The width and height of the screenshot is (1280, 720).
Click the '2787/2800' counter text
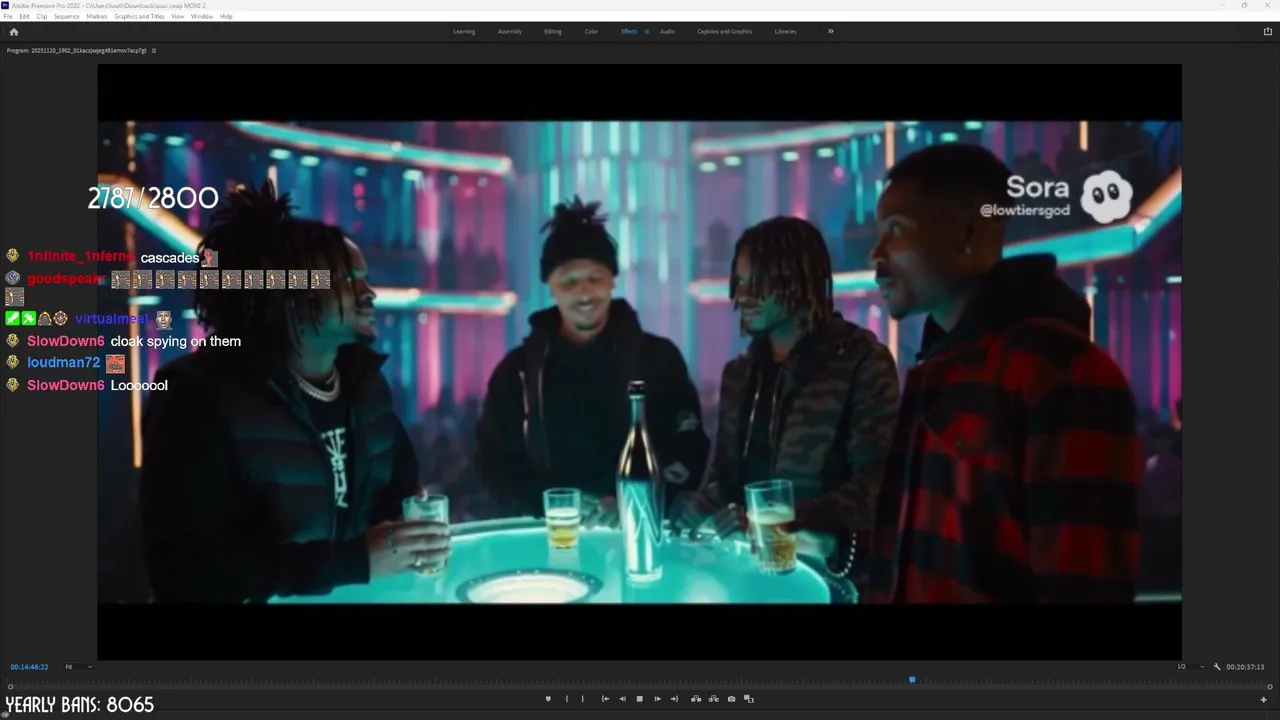(x=153, y=198)
